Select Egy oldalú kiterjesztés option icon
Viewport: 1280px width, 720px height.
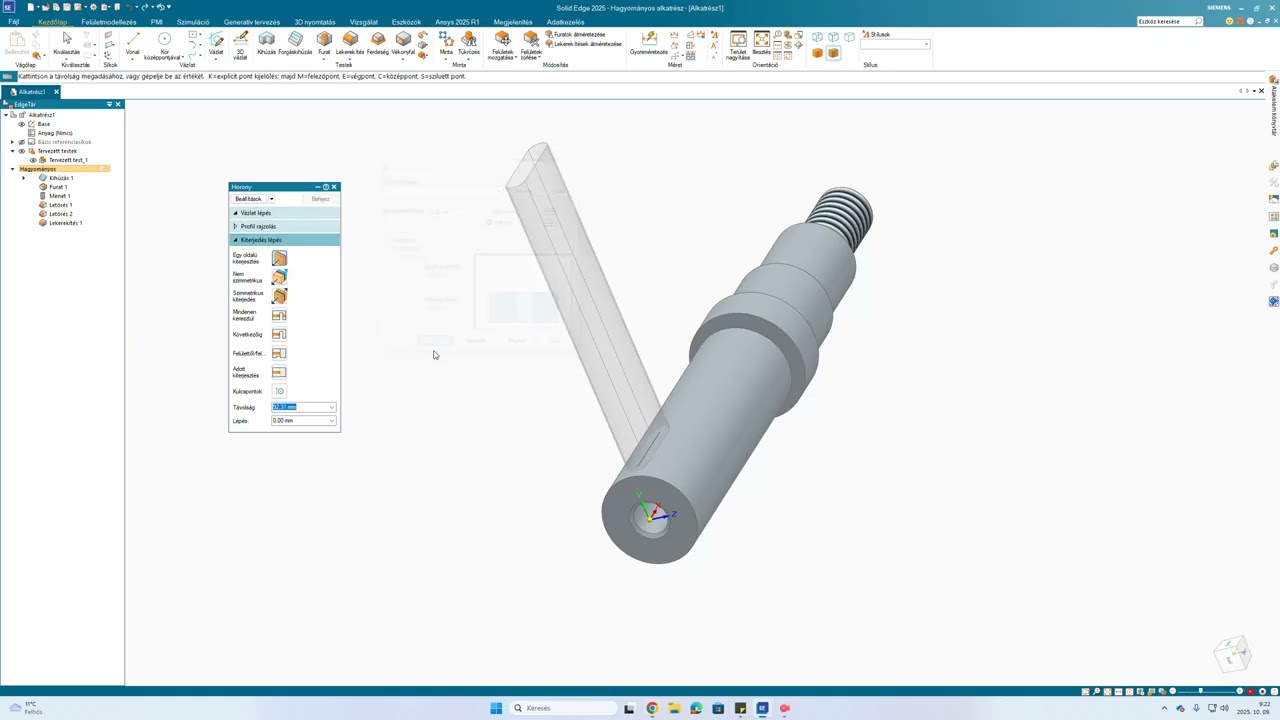(279, 258)
